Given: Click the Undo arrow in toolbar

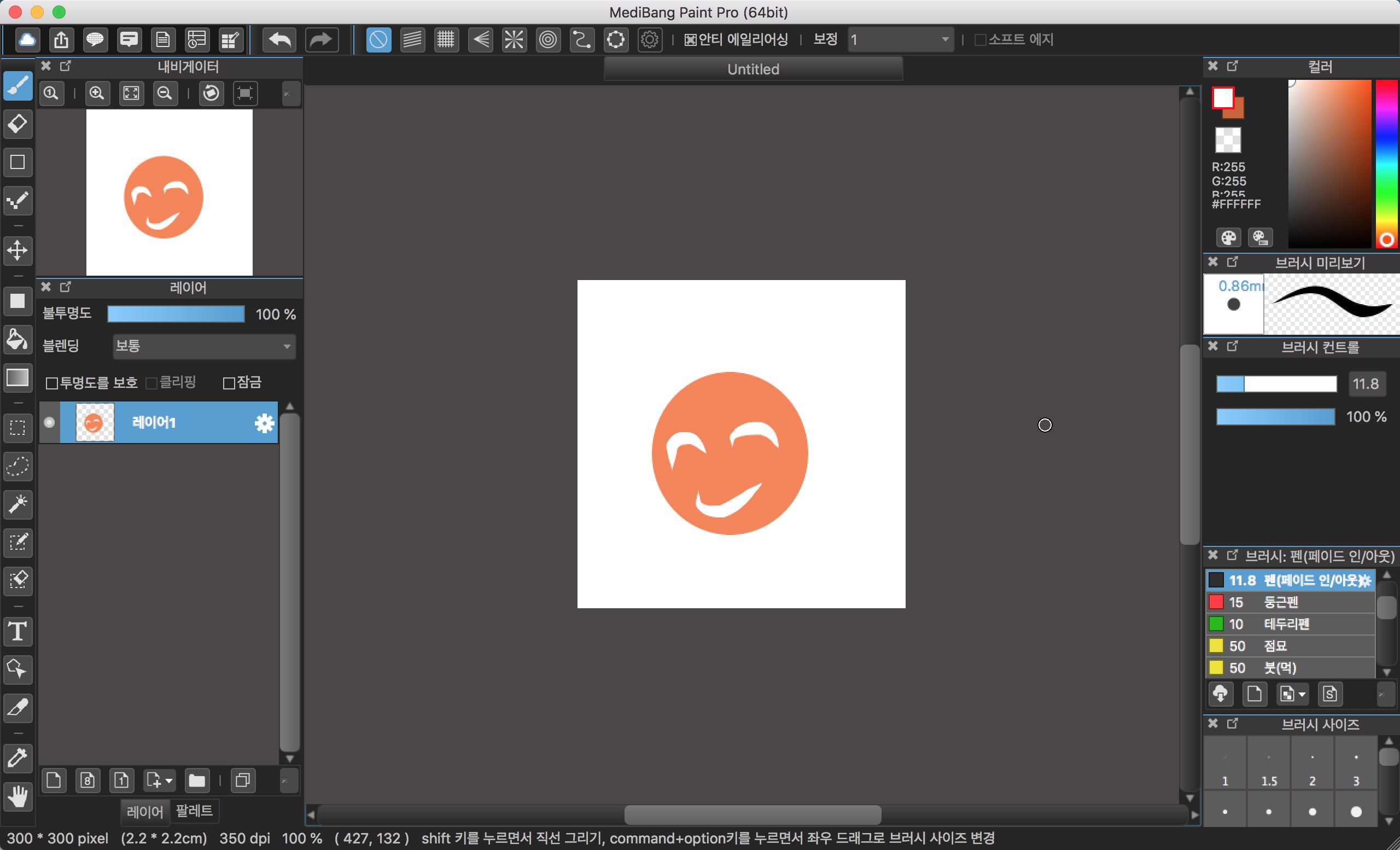Looking at the screenshot, I should pos(279,40).
